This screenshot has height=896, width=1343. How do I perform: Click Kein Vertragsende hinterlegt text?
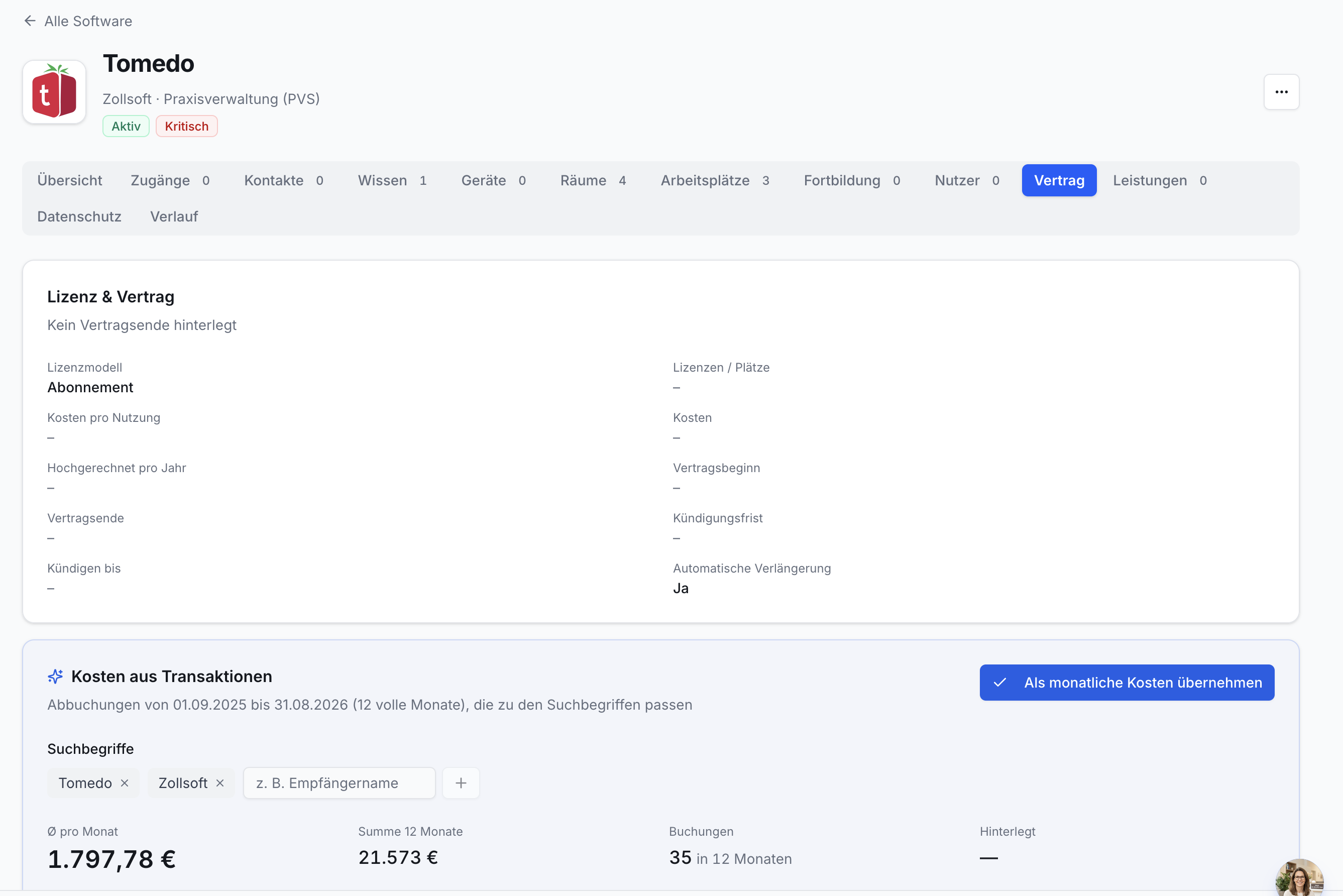click(x=142, y=325)
